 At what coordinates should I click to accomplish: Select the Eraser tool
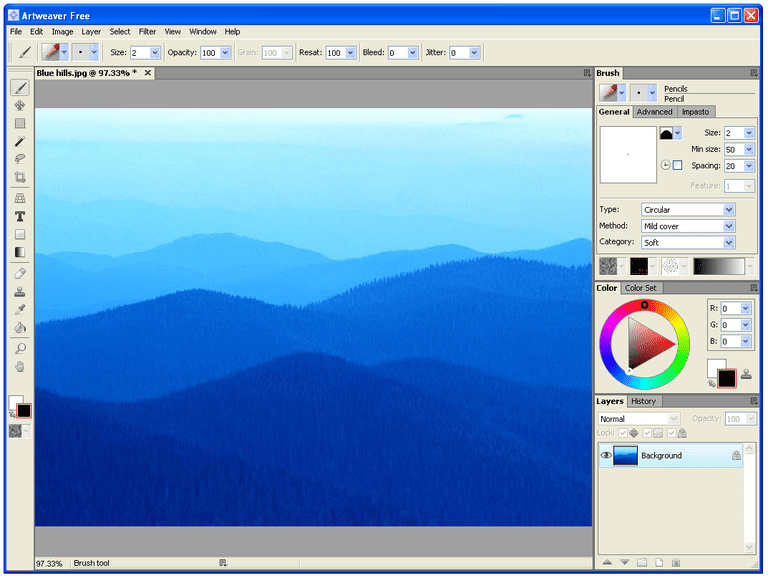(20, 274)
